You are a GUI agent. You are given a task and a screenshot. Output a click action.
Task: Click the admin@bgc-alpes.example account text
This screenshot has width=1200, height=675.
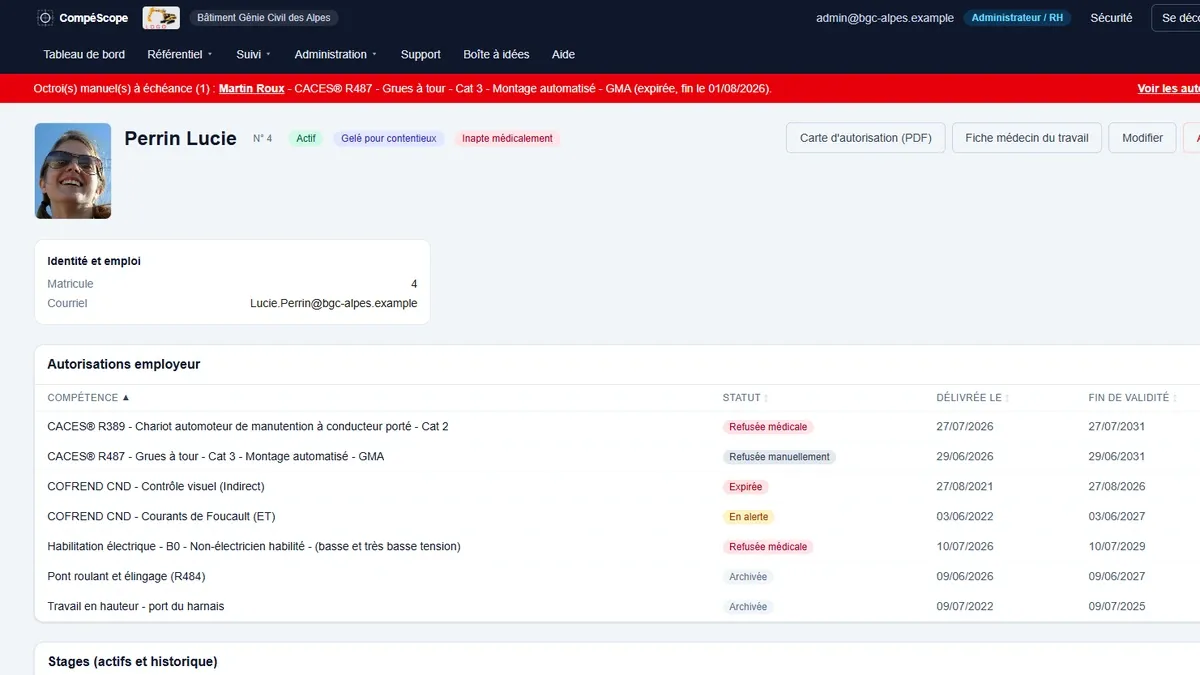(885, 18)
